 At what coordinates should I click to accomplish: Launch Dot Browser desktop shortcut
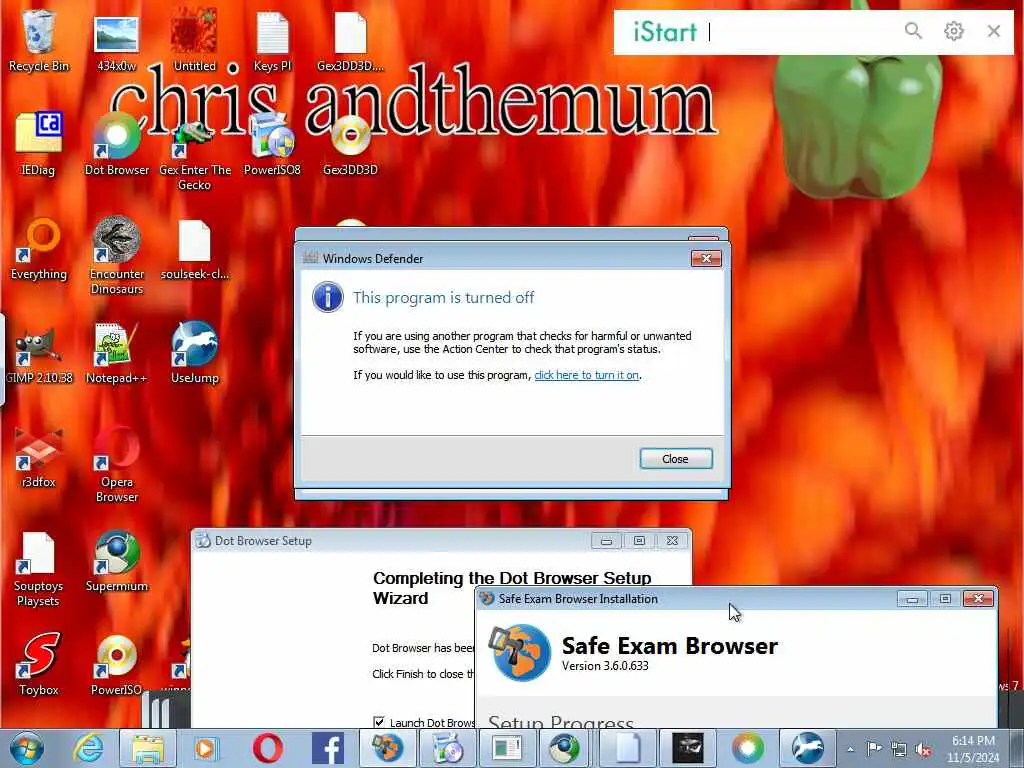coord(116,144)
